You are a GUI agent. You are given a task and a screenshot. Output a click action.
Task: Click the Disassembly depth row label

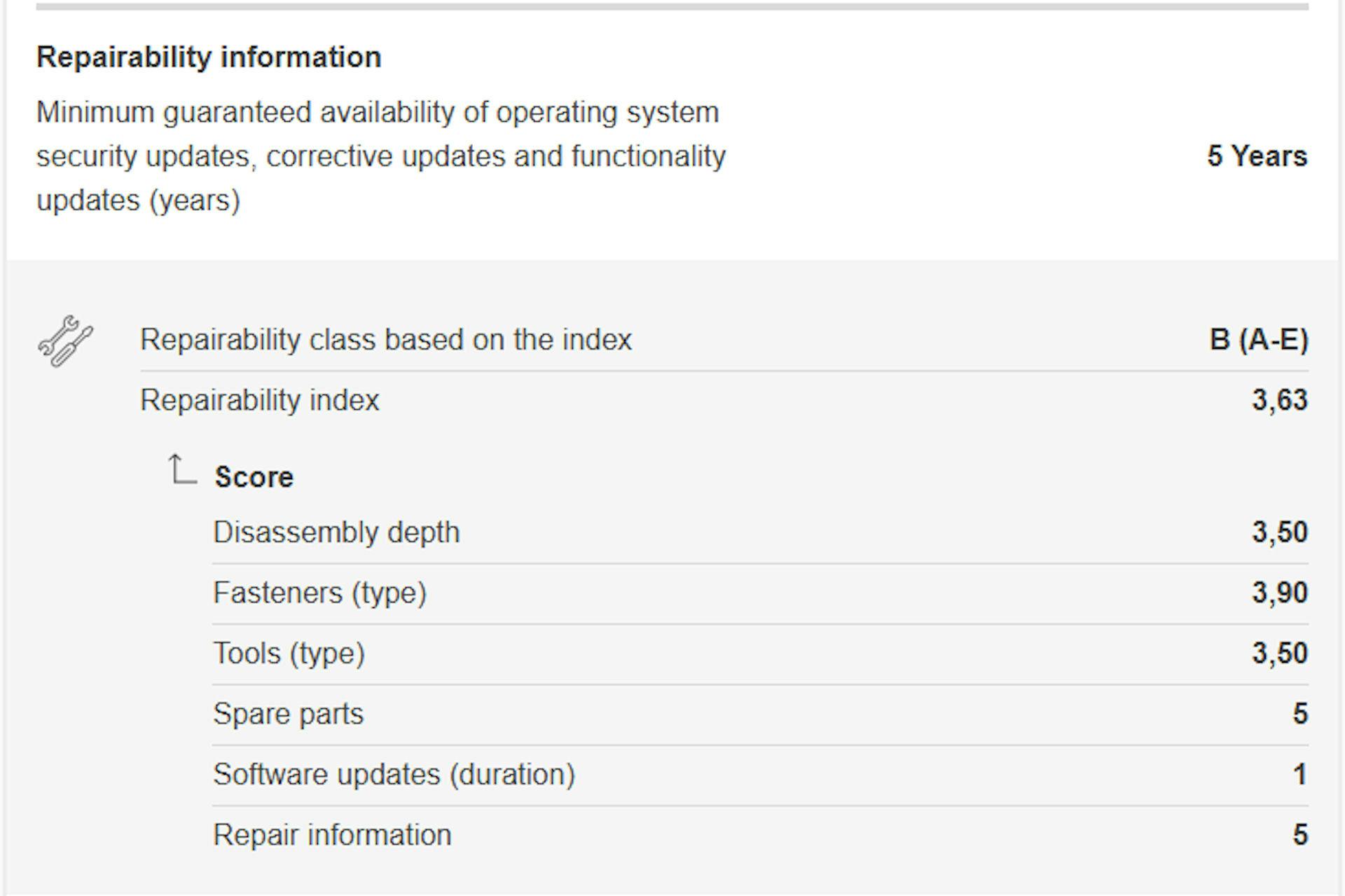[x=336, y=532]
